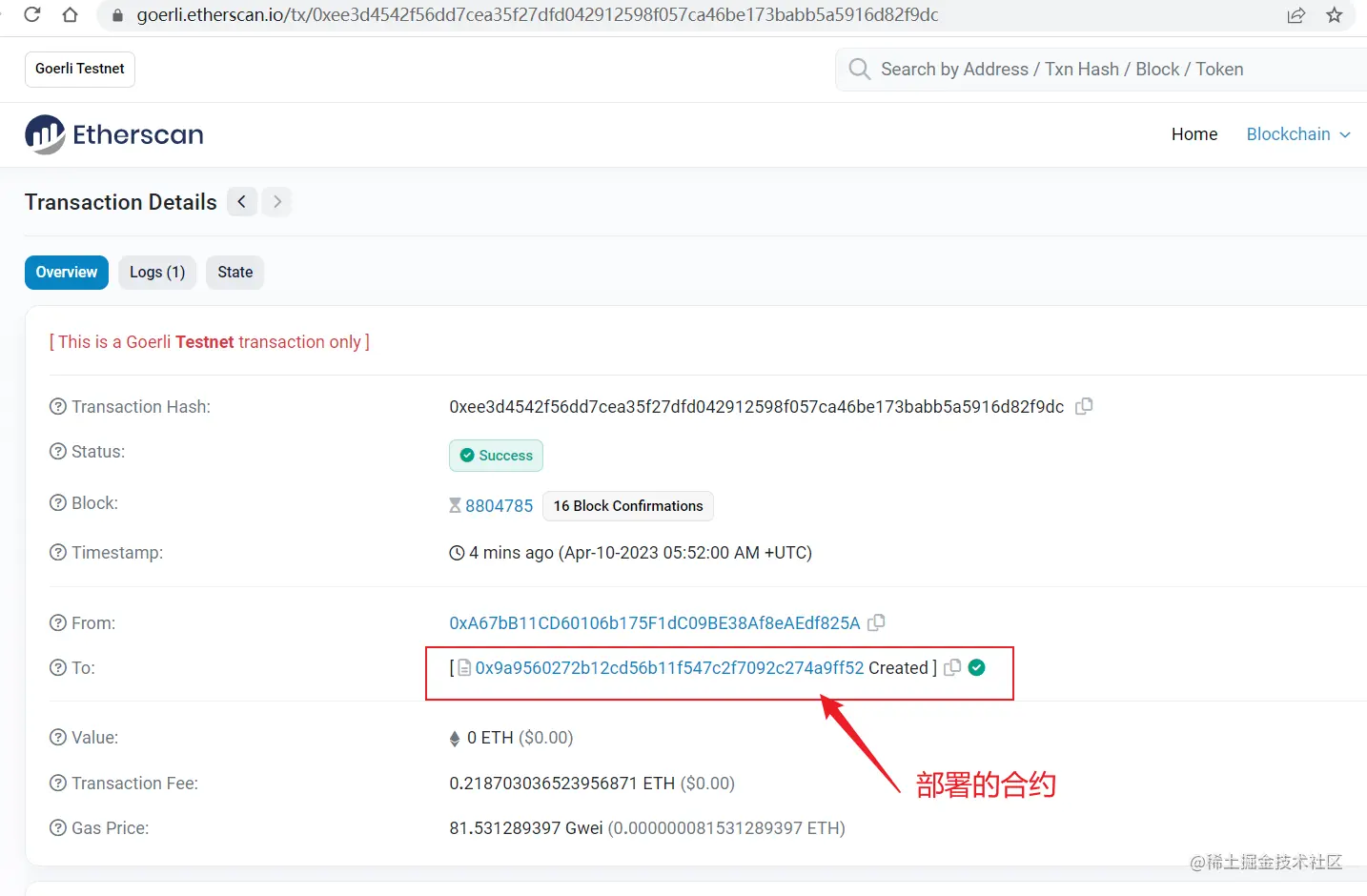Click the Success status badge
1367x896 pixels.
[496, 456]
